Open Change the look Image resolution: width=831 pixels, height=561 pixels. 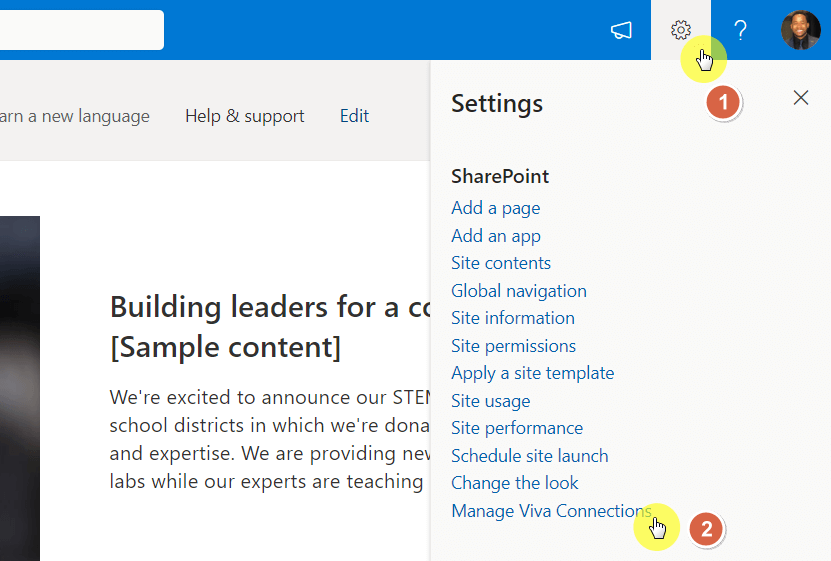click(515, 483)
